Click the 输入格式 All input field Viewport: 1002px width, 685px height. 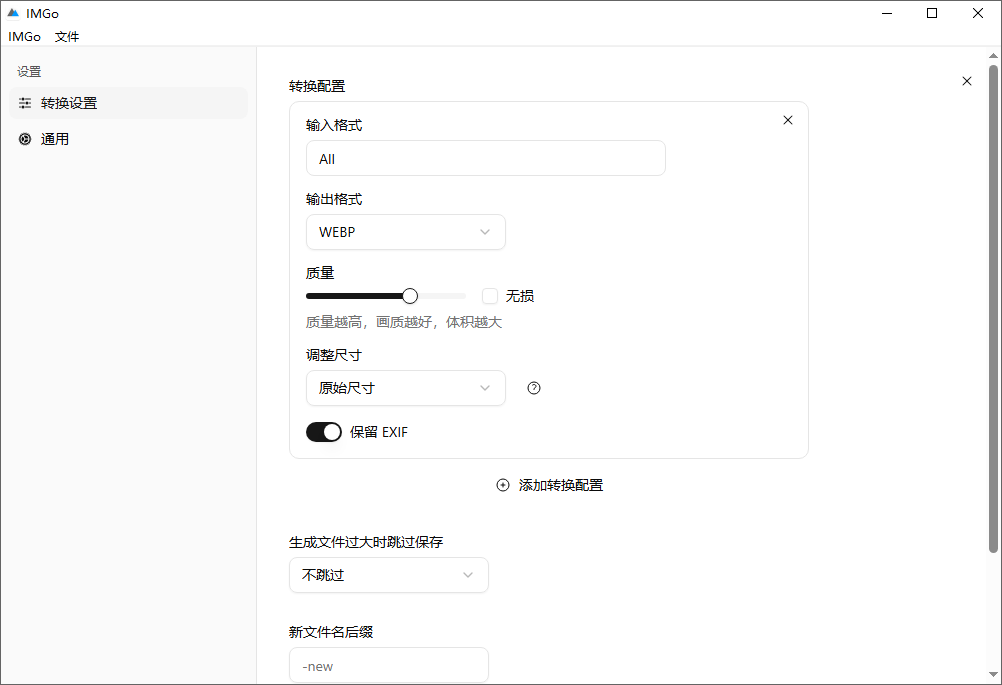486,158
